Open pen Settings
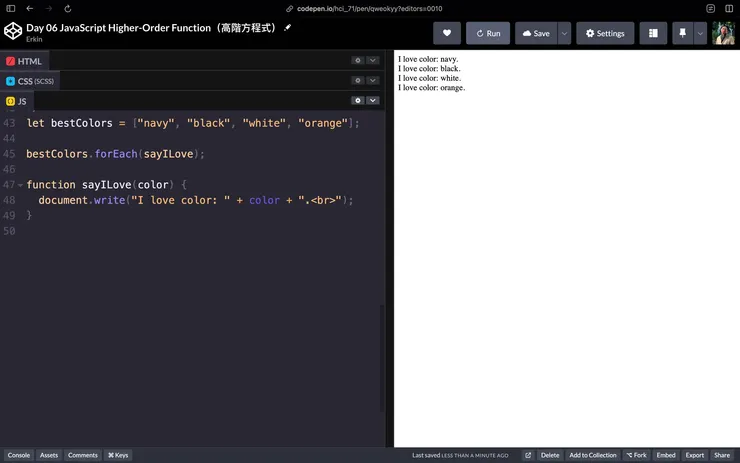This screenshot has height=463, width=740. (x=605, y=33)
